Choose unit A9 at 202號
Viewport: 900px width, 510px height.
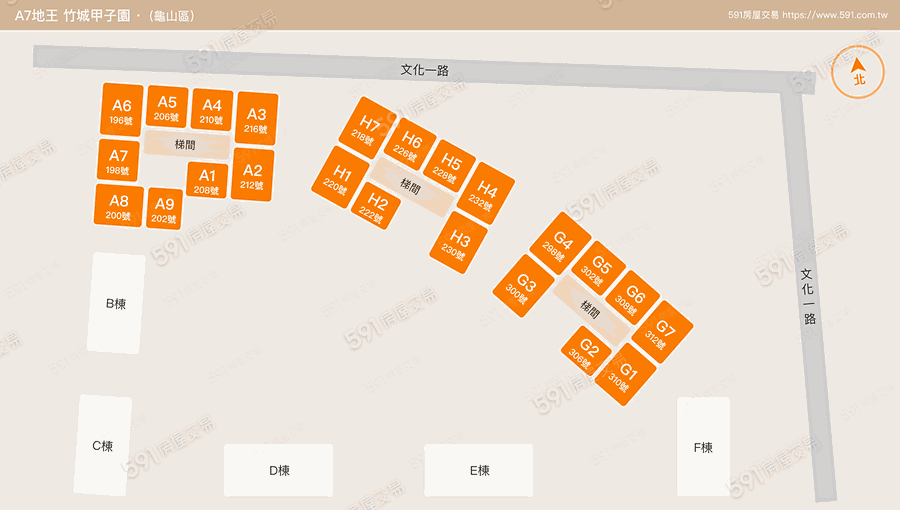point(164,209)
